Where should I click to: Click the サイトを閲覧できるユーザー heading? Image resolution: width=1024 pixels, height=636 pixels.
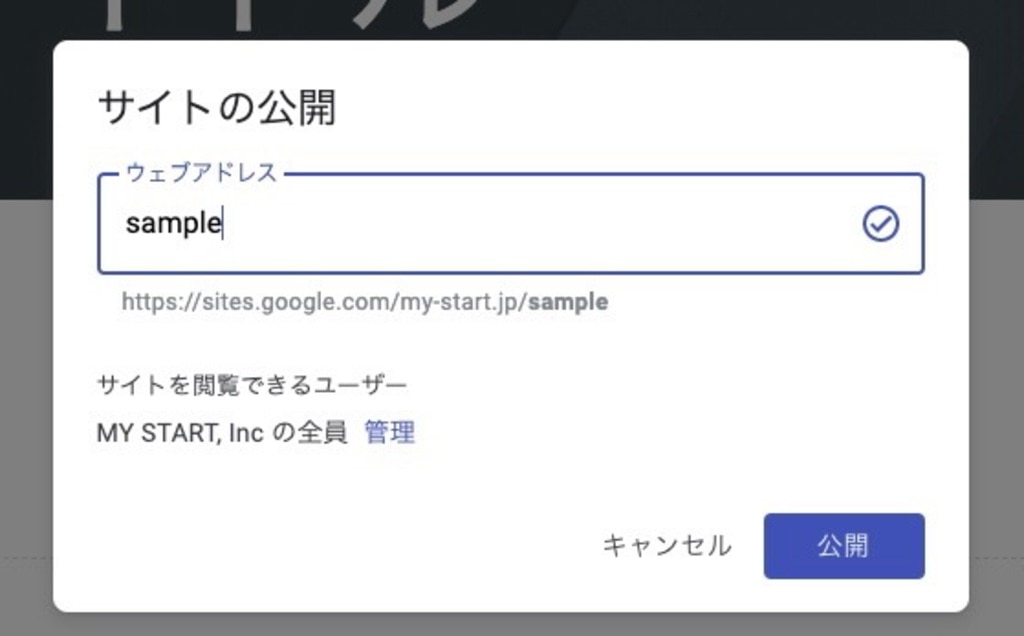tap(251, 385)
